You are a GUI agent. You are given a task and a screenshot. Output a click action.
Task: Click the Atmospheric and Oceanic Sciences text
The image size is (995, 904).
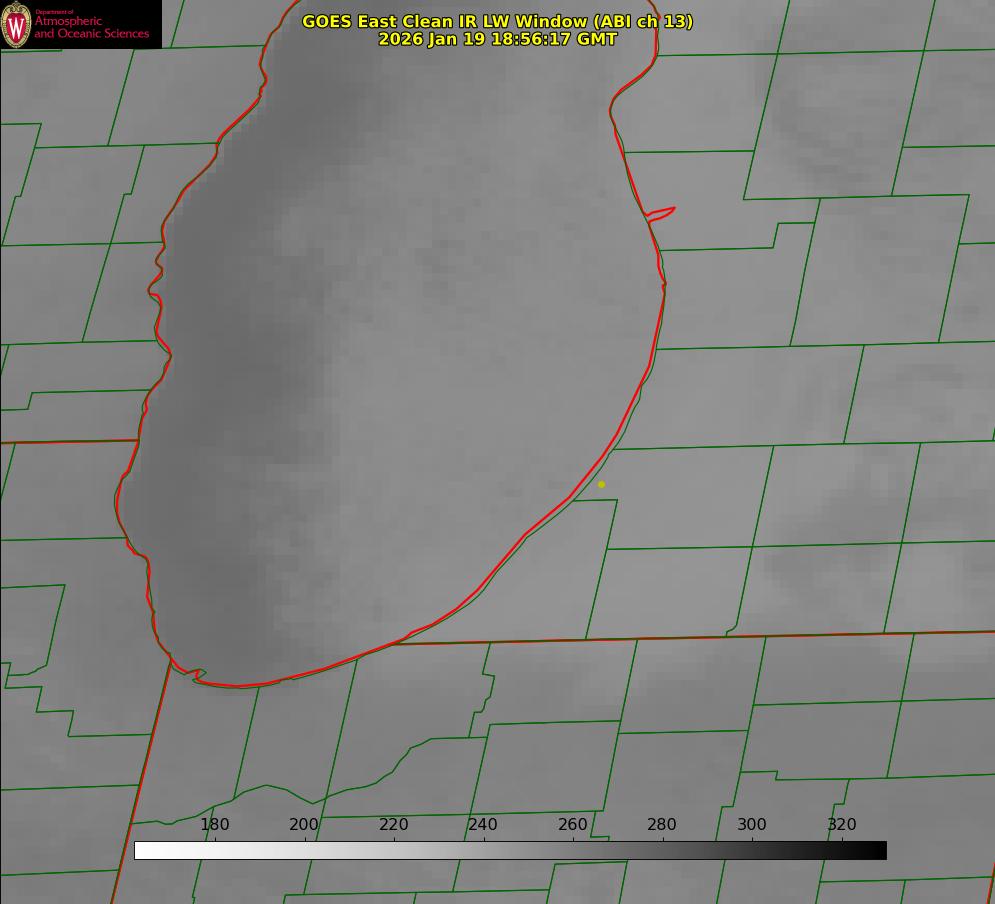tap(91, 27)
